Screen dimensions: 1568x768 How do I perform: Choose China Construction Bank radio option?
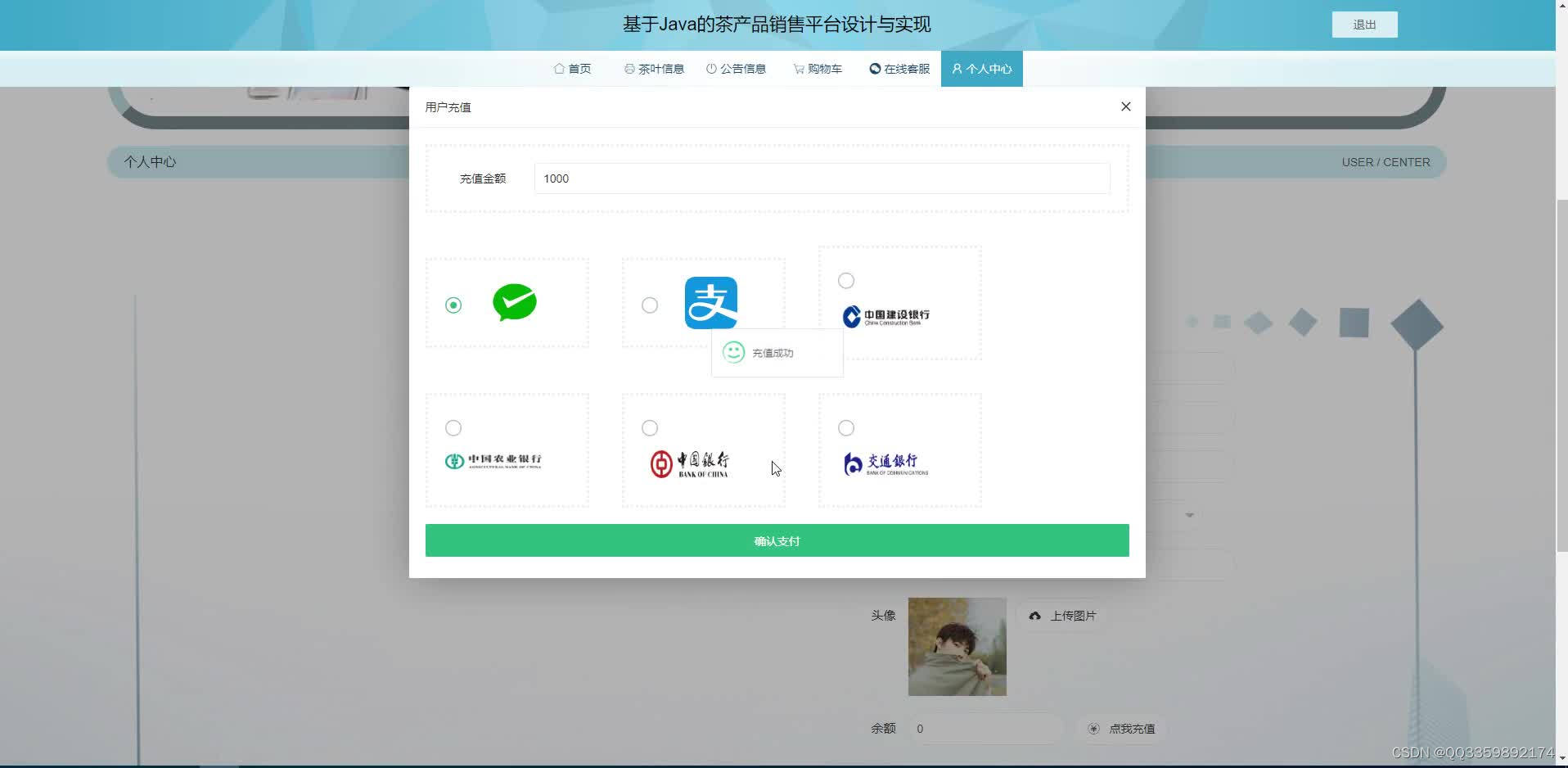click(846, 280)
